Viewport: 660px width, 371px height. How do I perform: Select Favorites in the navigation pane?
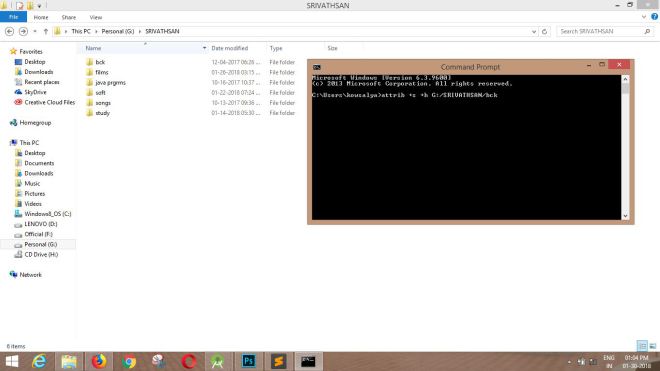coord(31,52)
